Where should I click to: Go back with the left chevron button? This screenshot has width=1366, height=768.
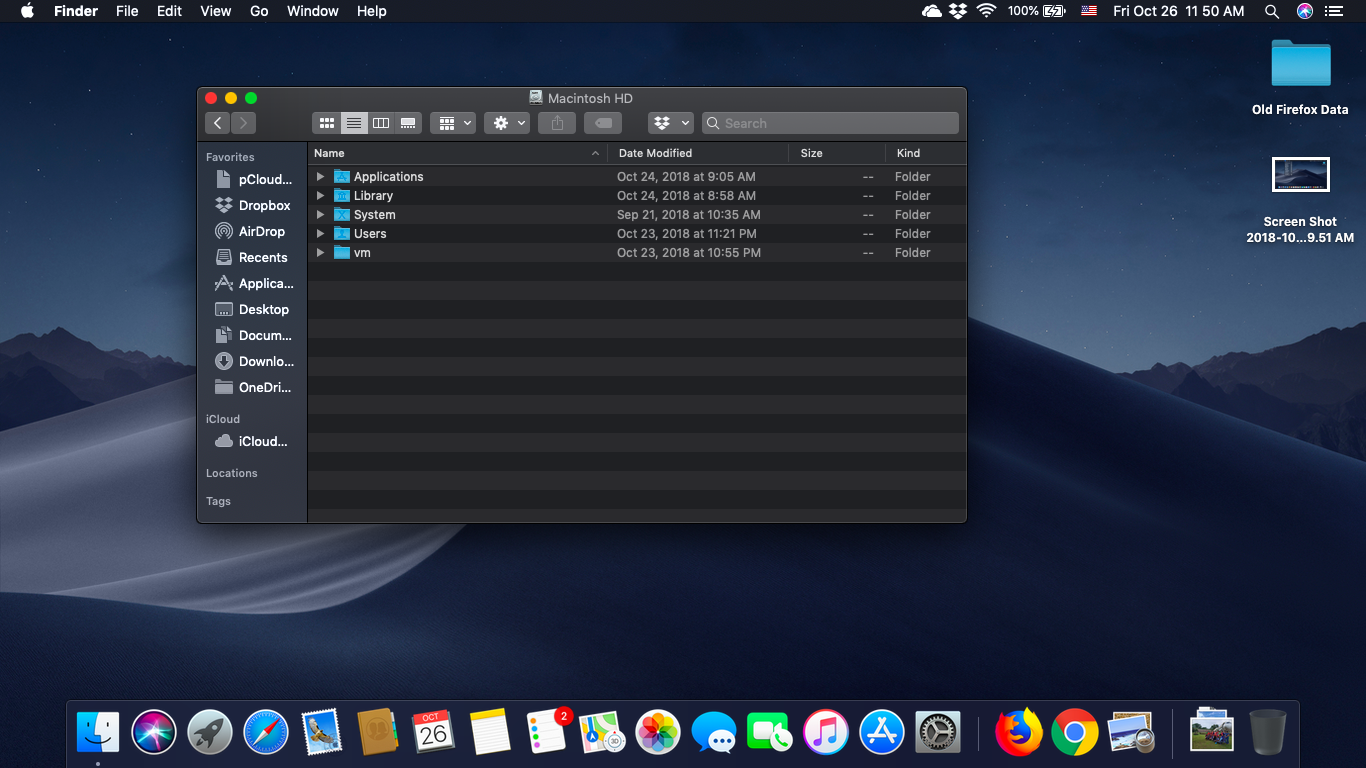coord(218,123)
